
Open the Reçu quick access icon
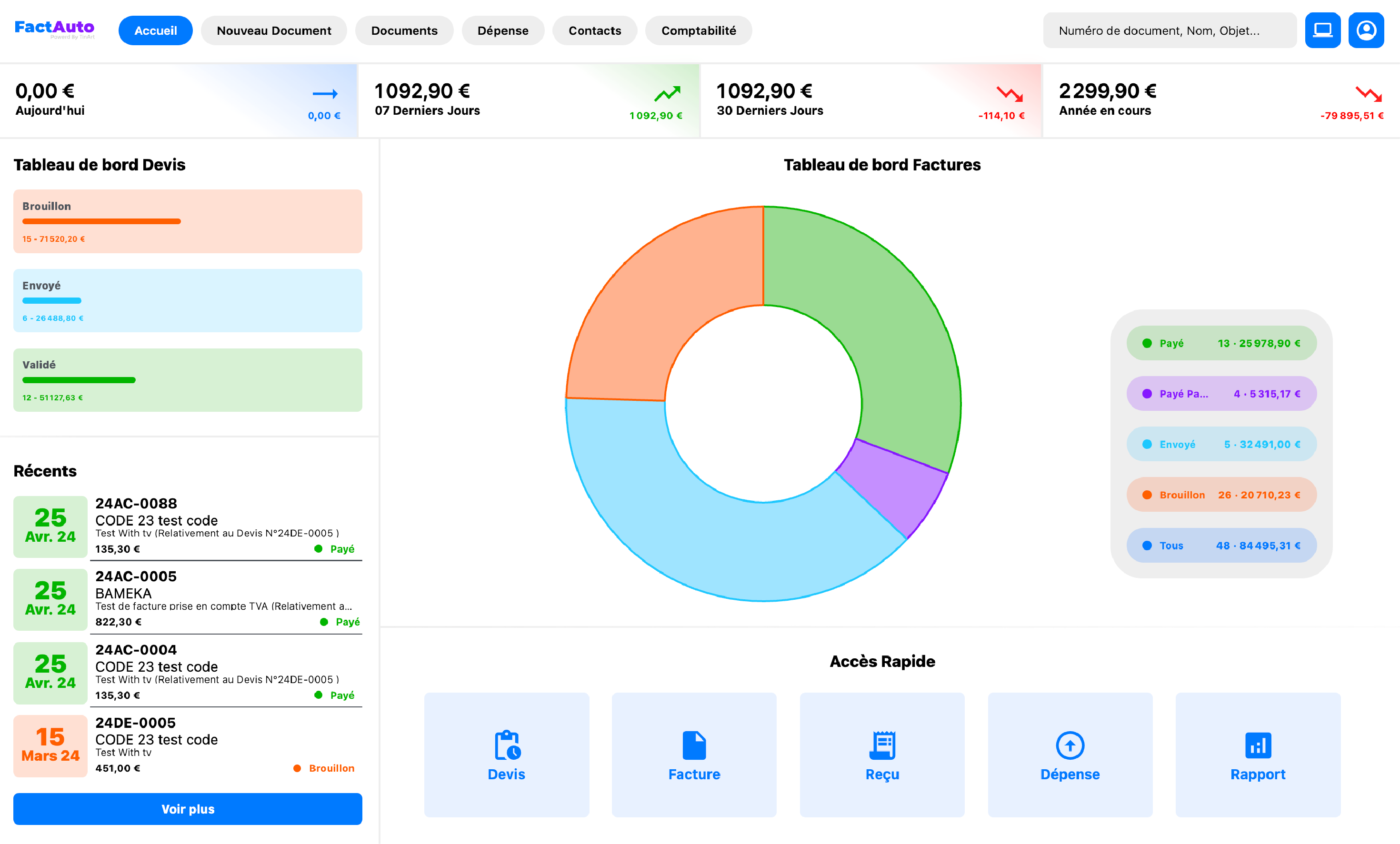pyautogui.click(x=882, y=745)
